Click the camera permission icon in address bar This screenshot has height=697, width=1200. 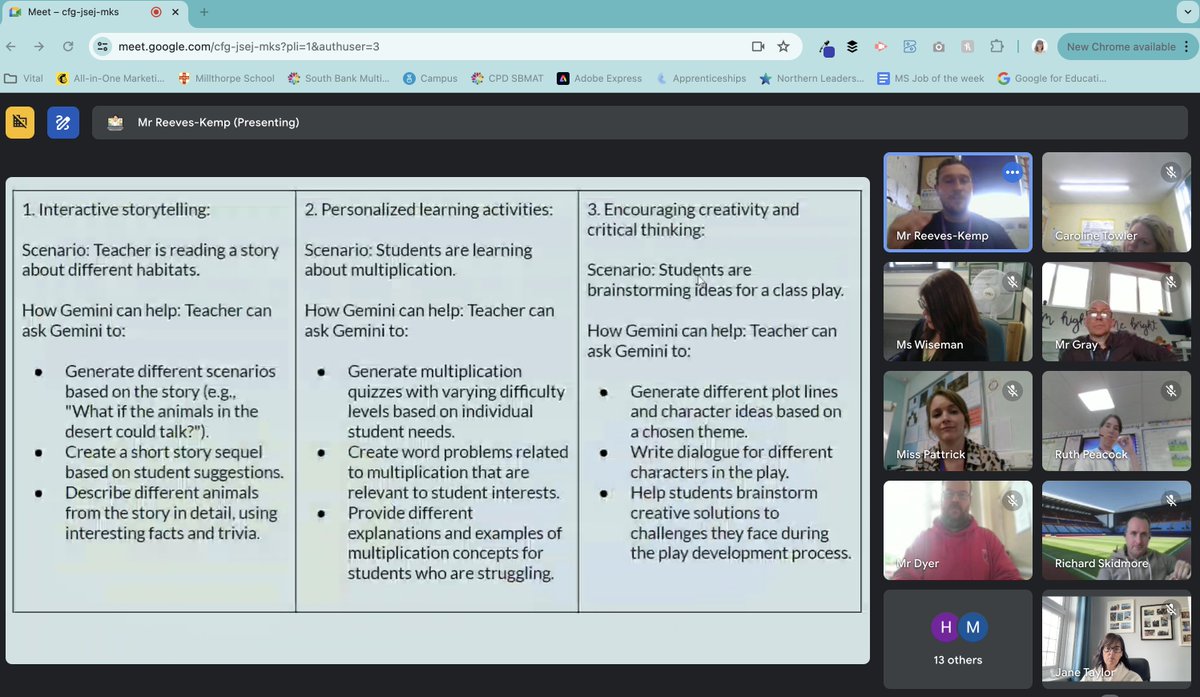tap(758, 46)
